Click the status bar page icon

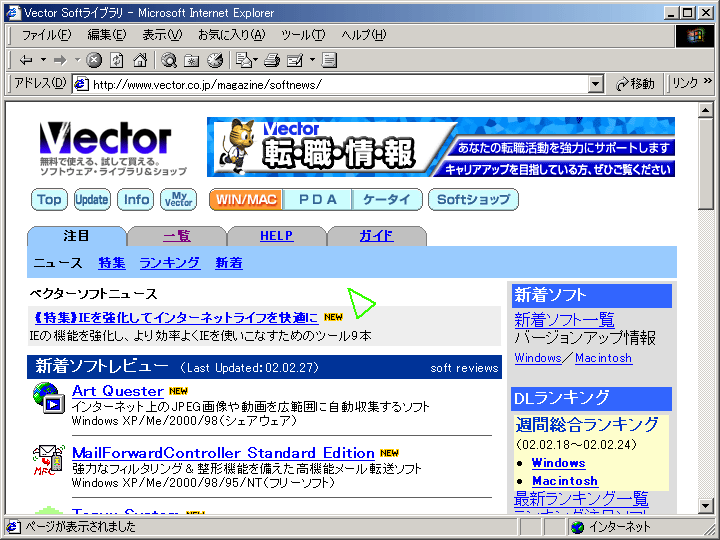coord(13,527)
